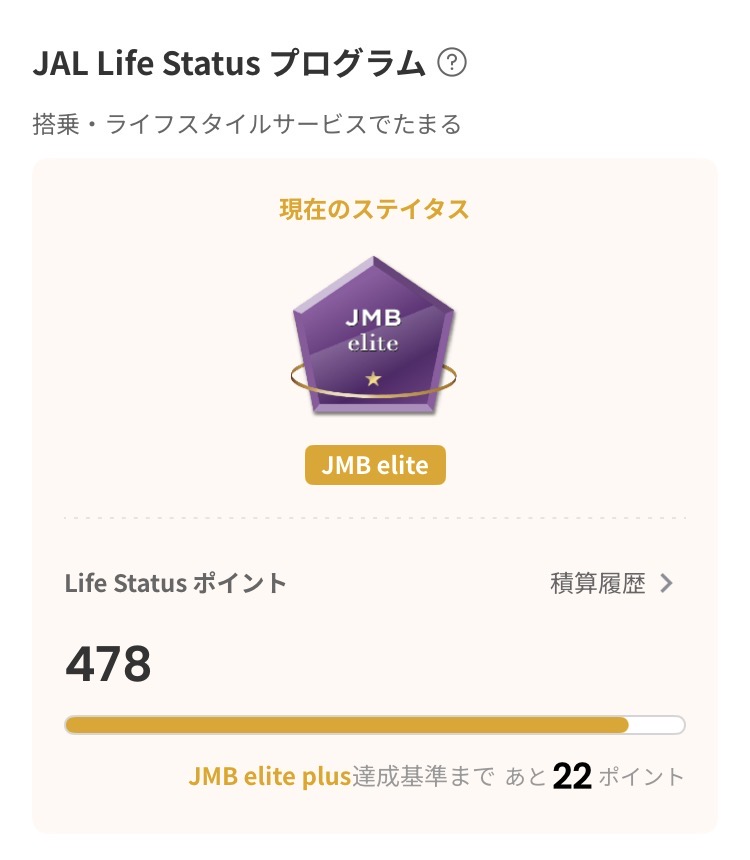Click the dotted divider below the status pill

(374, 518)
